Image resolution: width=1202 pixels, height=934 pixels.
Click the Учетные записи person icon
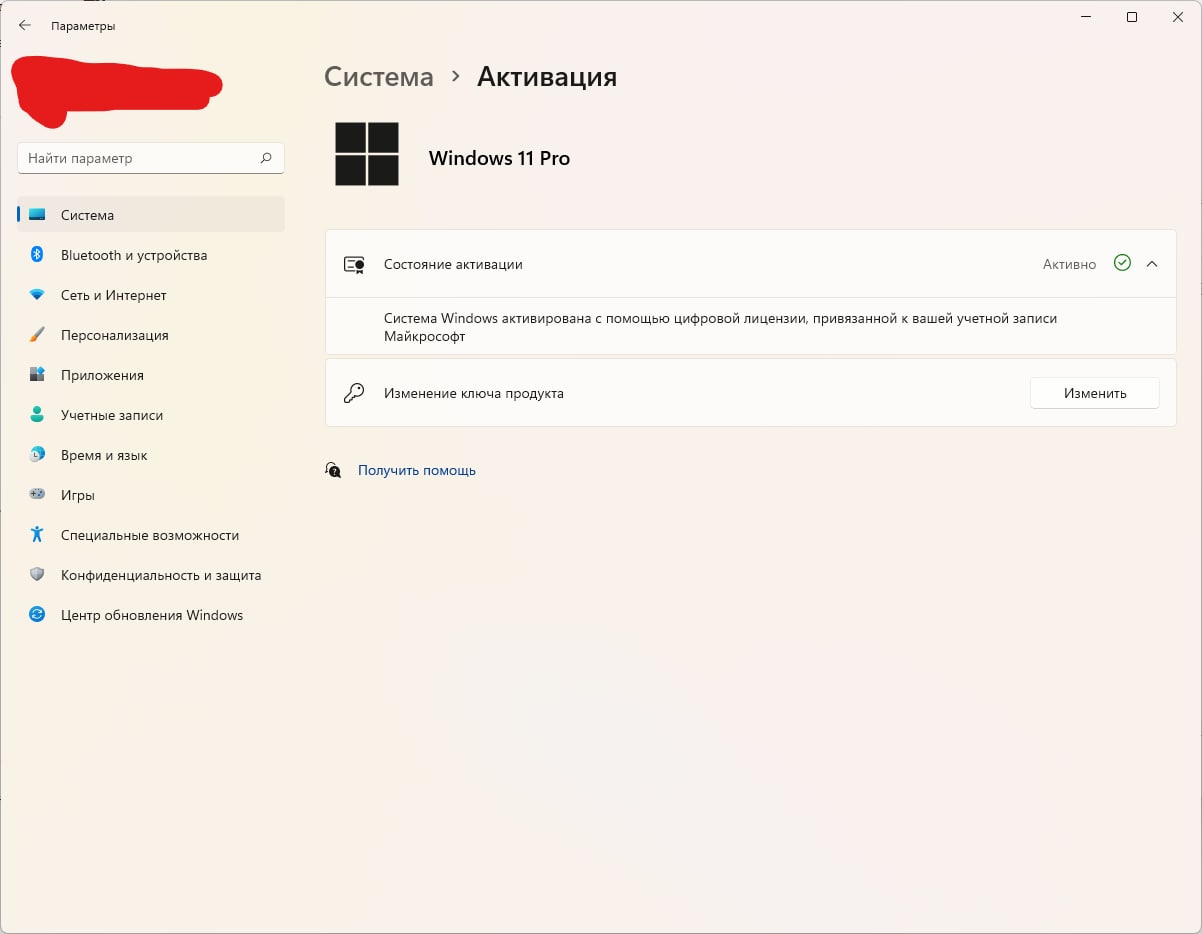coord(37,415)
